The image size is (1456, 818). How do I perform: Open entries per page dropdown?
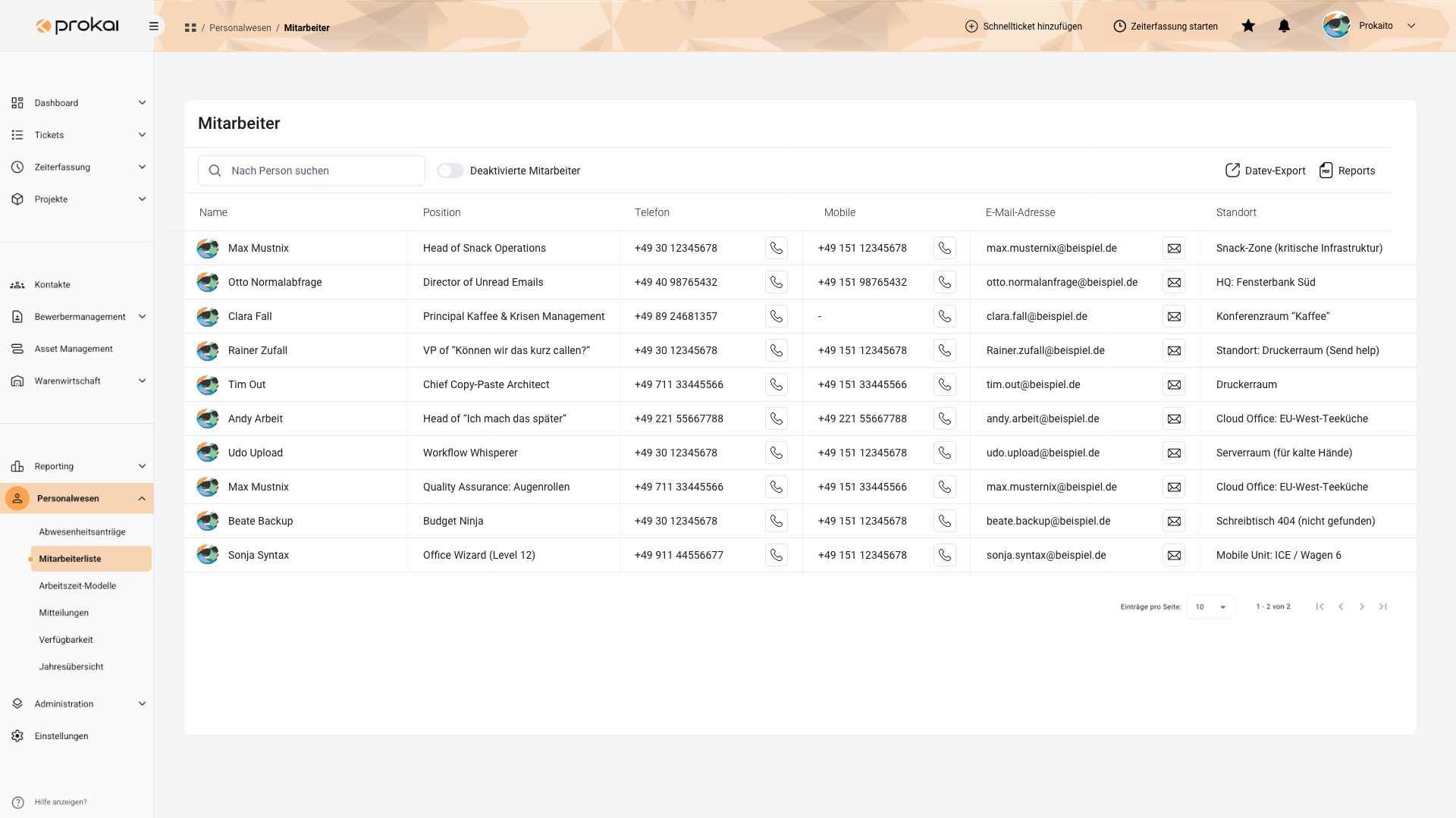click(1210, 606)
